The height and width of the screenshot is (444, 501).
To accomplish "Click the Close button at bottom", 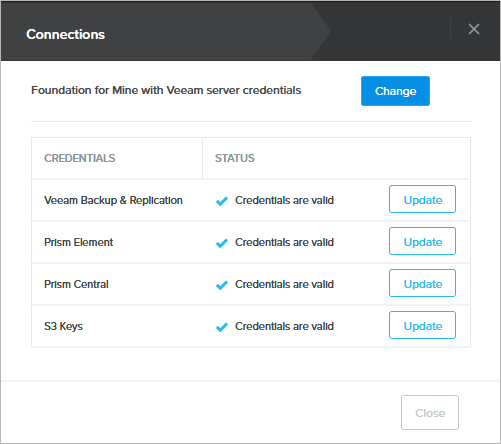I will (x=430, y=412).
